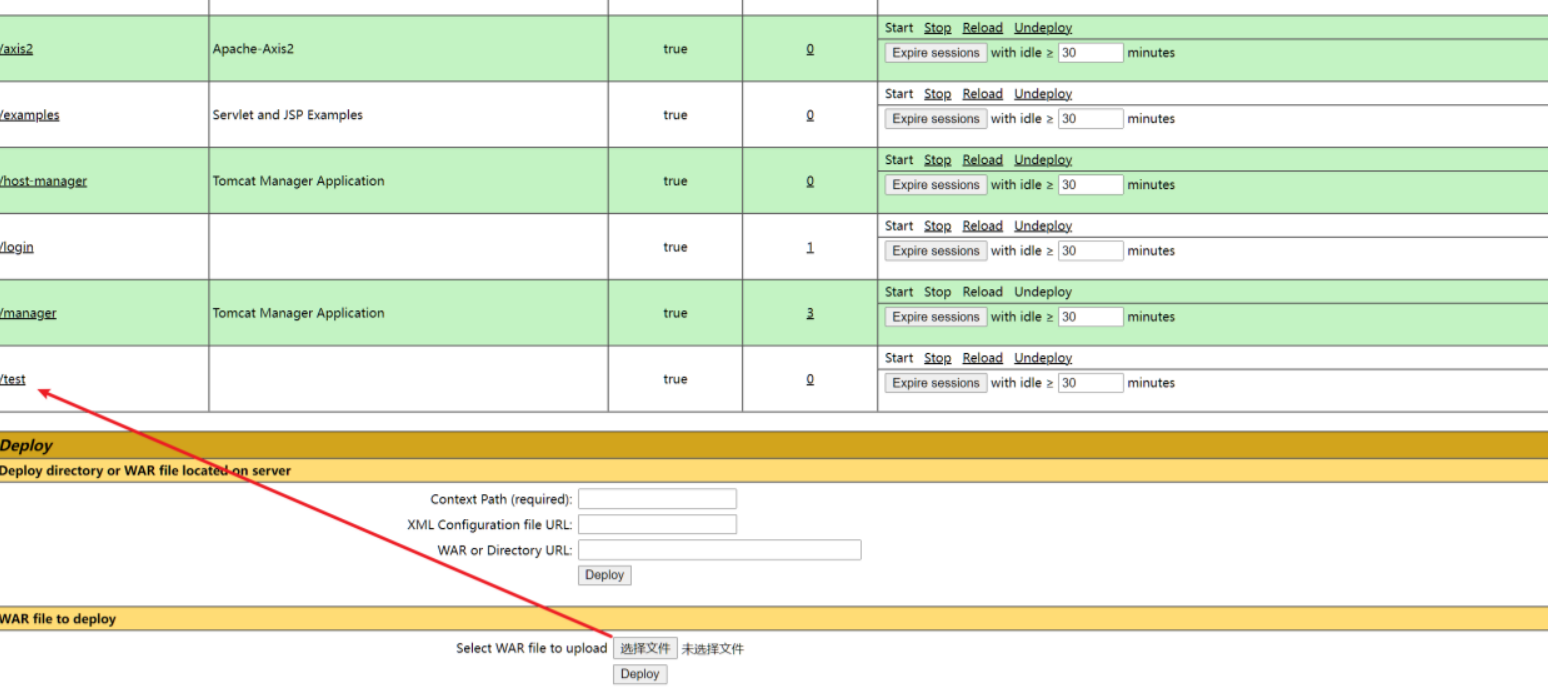The width and height of the screenshot is (1548, 688).
Task: Reload the /examples application
Action: pos(982,94)
